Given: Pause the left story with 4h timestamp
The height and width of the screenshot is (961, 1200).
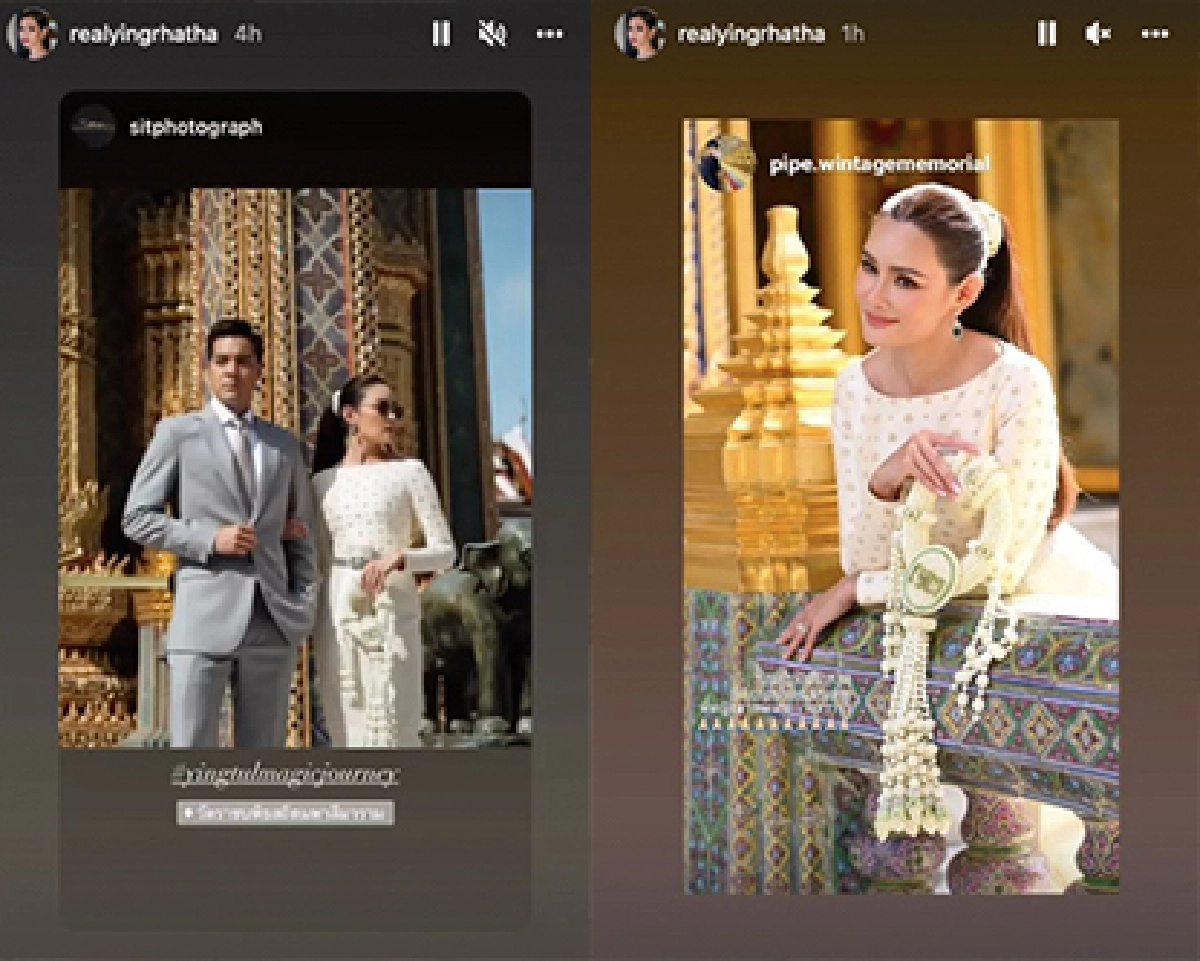Looking at the screenshot, I should click(440, 34).
